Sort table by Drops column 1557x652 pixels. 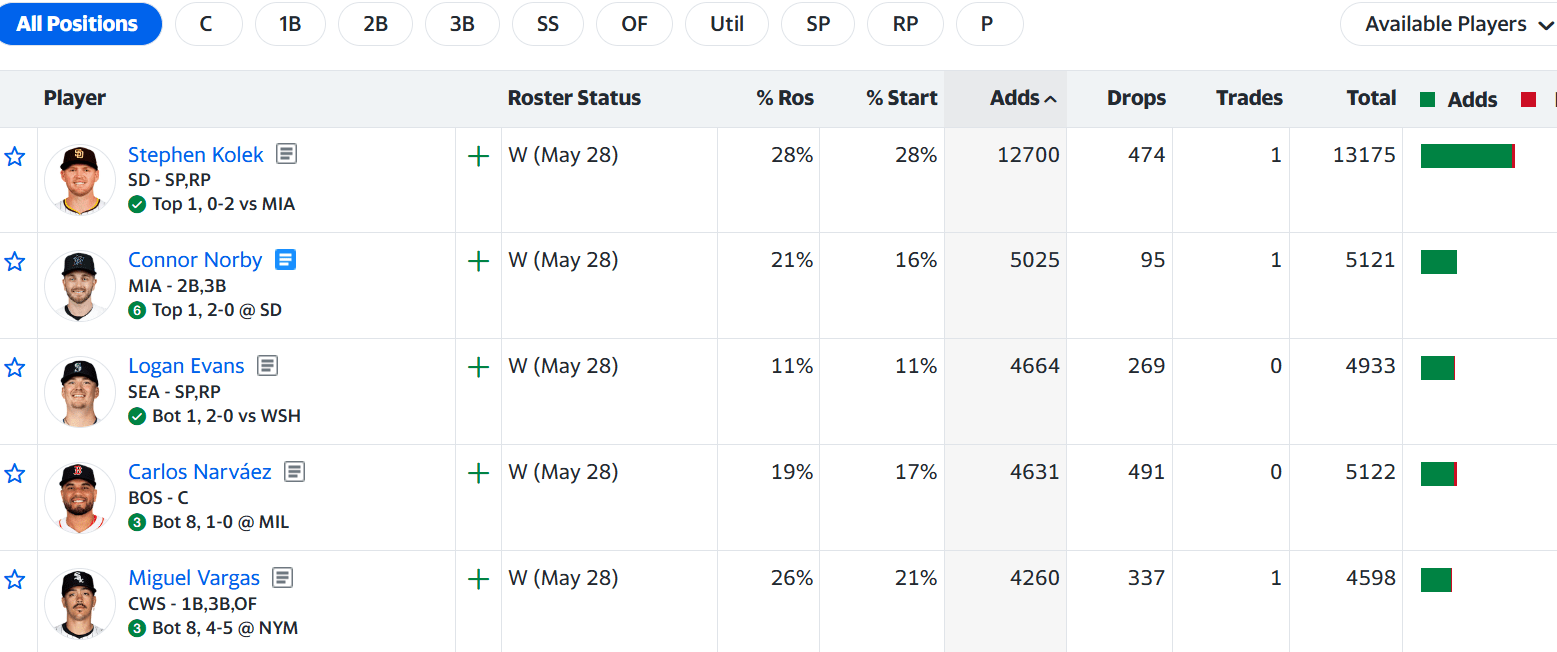pyautogui.click(x=1136, y=98)
